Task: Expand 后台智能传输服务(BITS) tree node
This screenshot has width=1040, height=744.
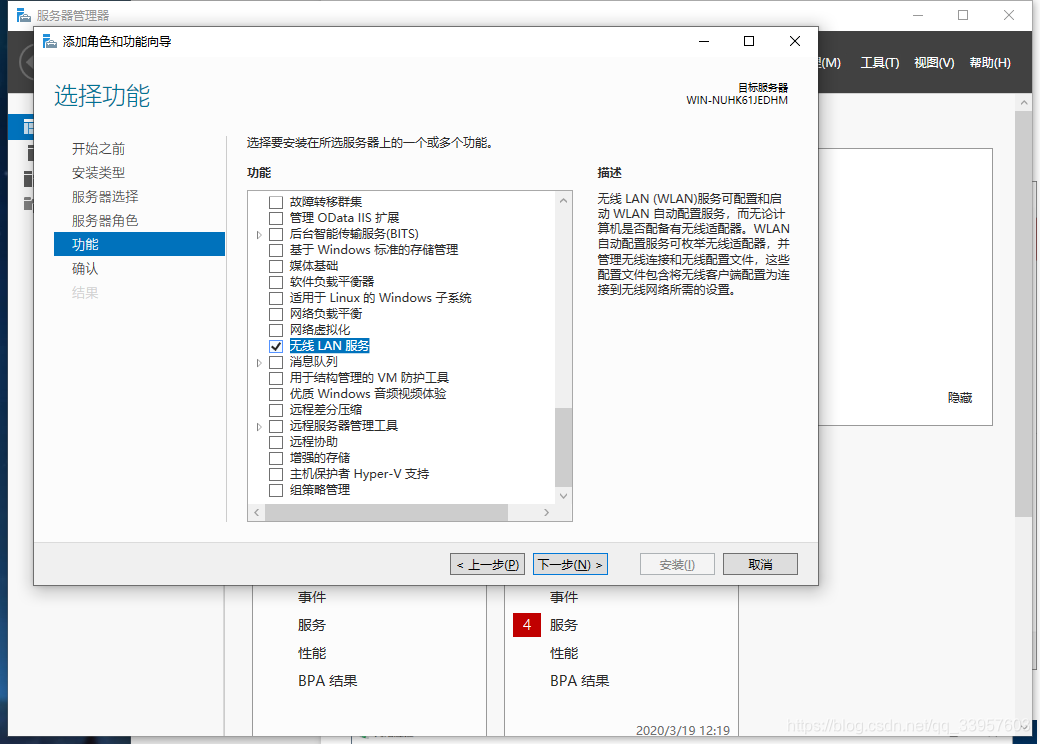Action: (260, 233)
